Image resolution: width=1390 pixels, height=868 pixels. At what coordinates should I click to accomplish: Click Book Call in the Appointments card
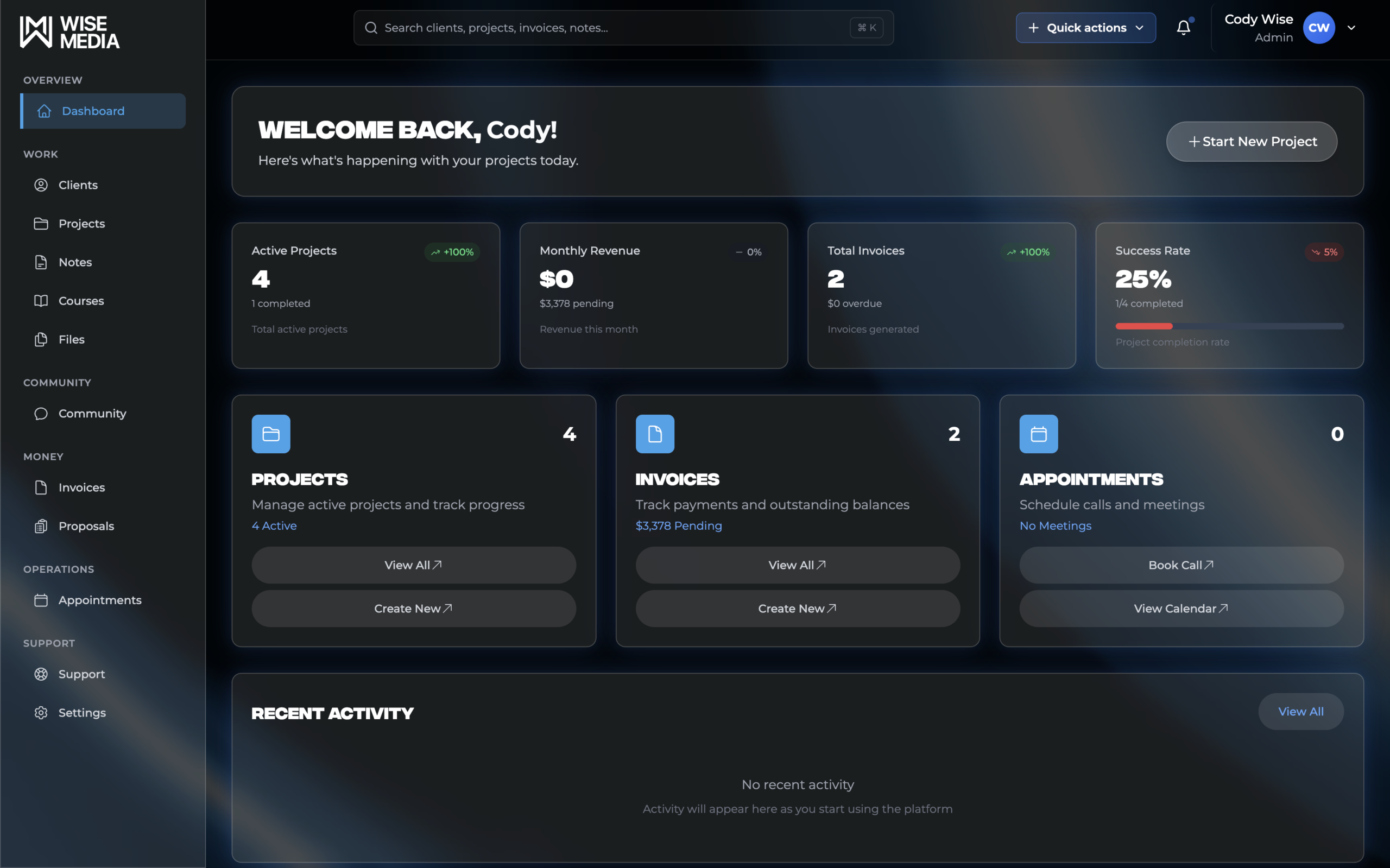click(1180, 565)
